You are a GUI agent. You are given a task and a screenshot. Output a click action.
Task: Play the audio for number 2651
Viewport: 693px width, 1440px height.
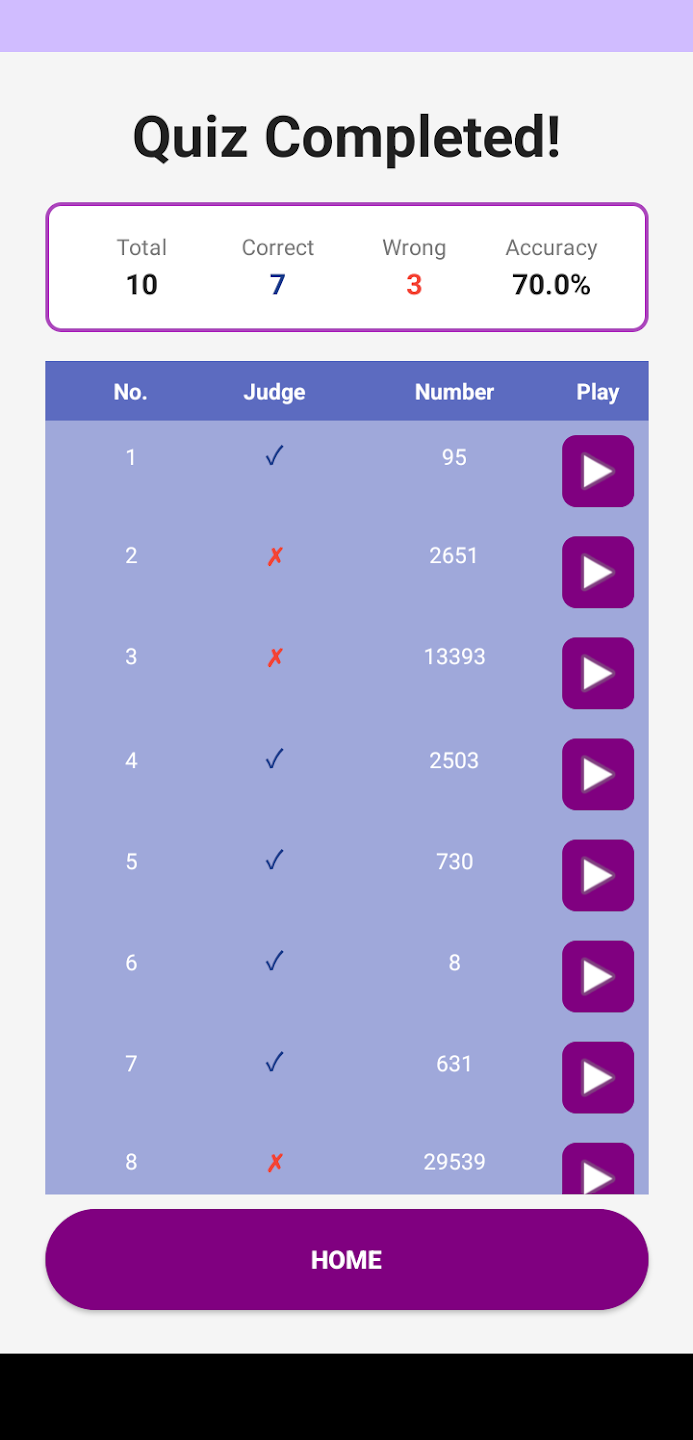597,572
